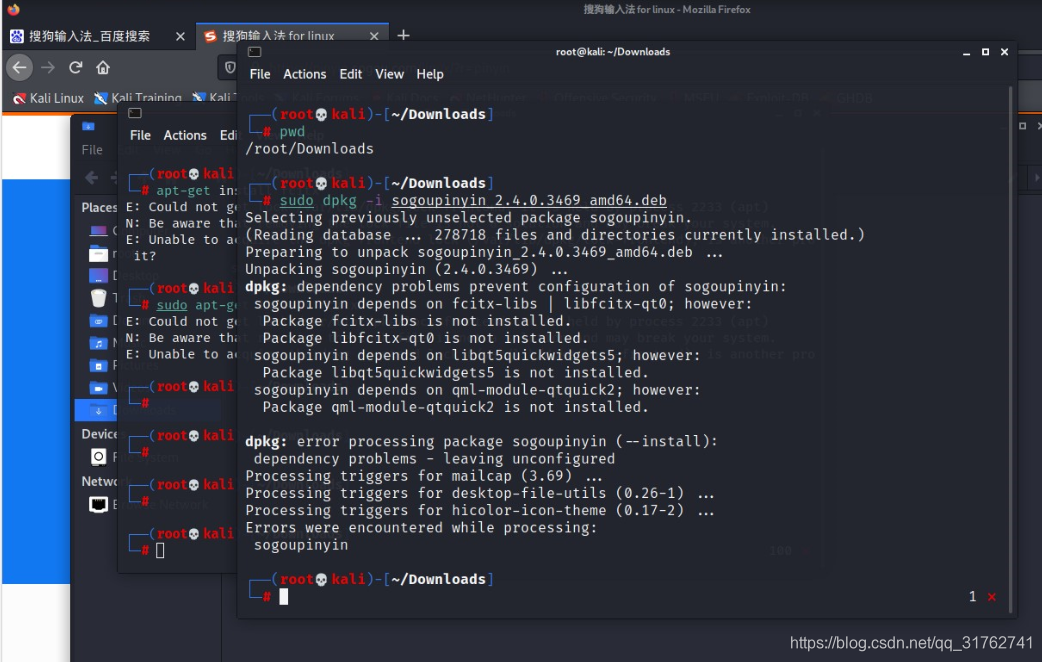Click the cursor at the last prompt
Image resolution: width=1042 pixels, height=662 pixels.
pos(284,597)
